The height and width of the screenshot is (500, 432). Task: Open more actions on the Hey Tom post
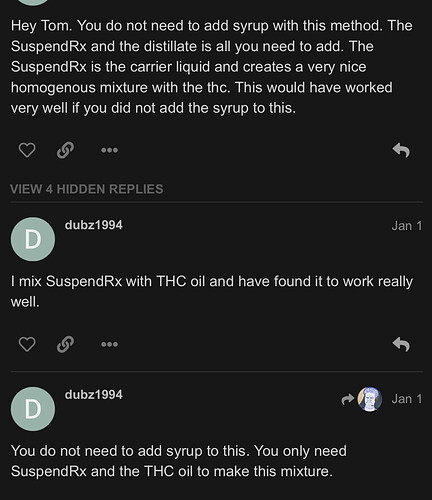(x=109, y=150)
